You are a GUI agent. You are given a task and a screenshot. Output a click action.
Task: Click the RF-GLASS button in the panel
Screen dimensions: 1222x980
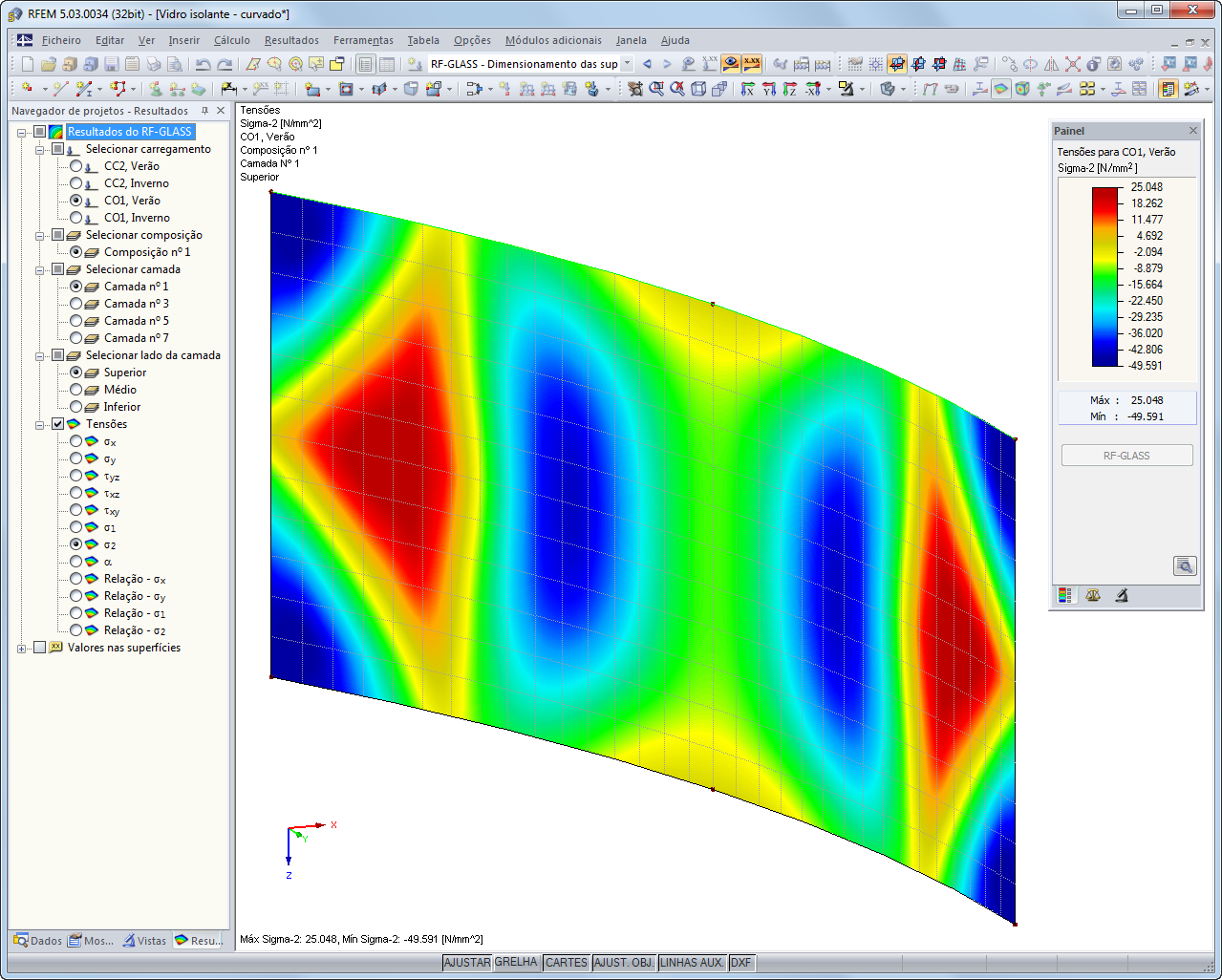pyautogui.click(x=1127, y=455)
